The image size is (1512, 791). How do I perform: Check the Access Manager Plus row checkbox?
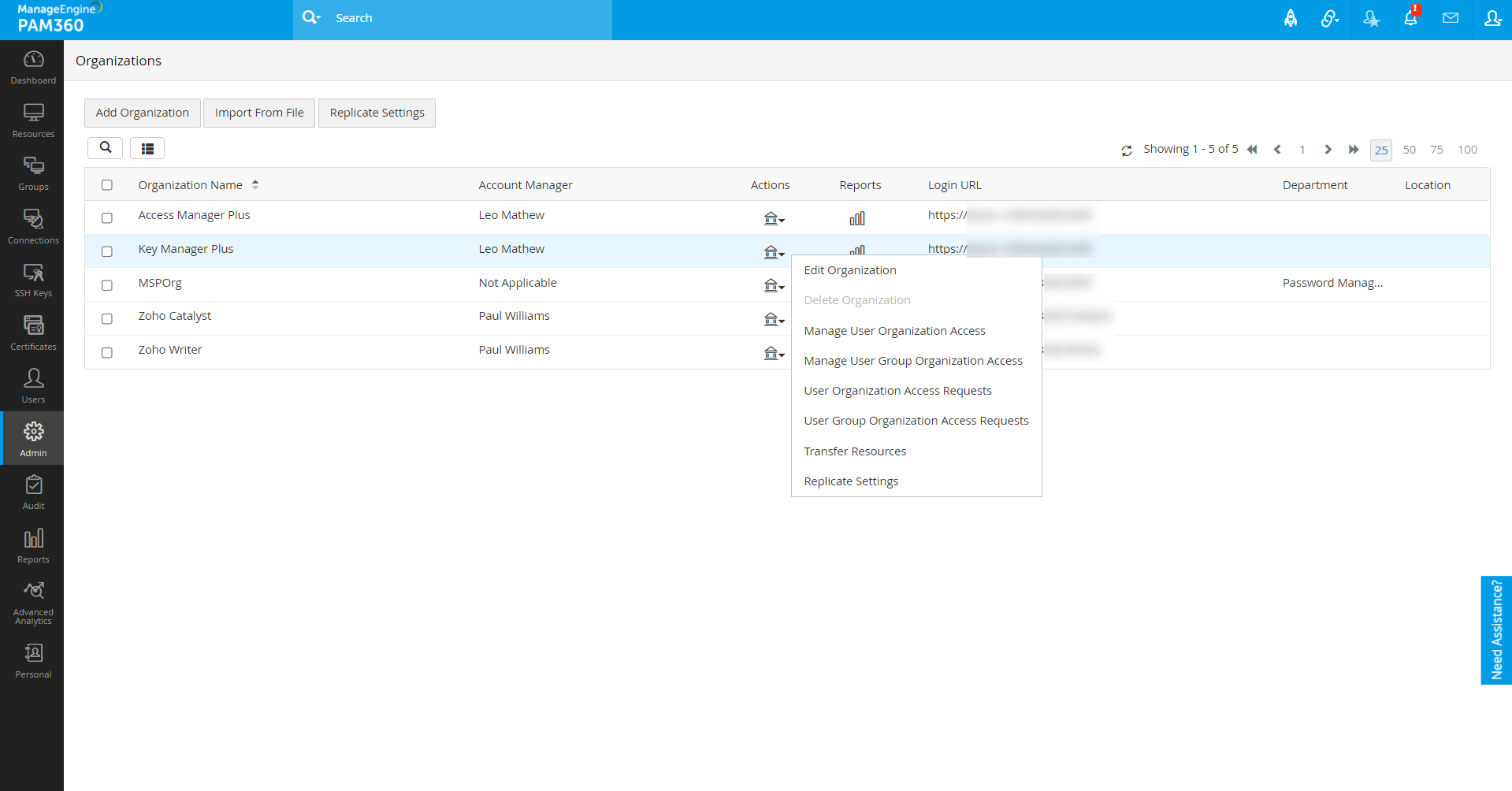tap(107, 218)
